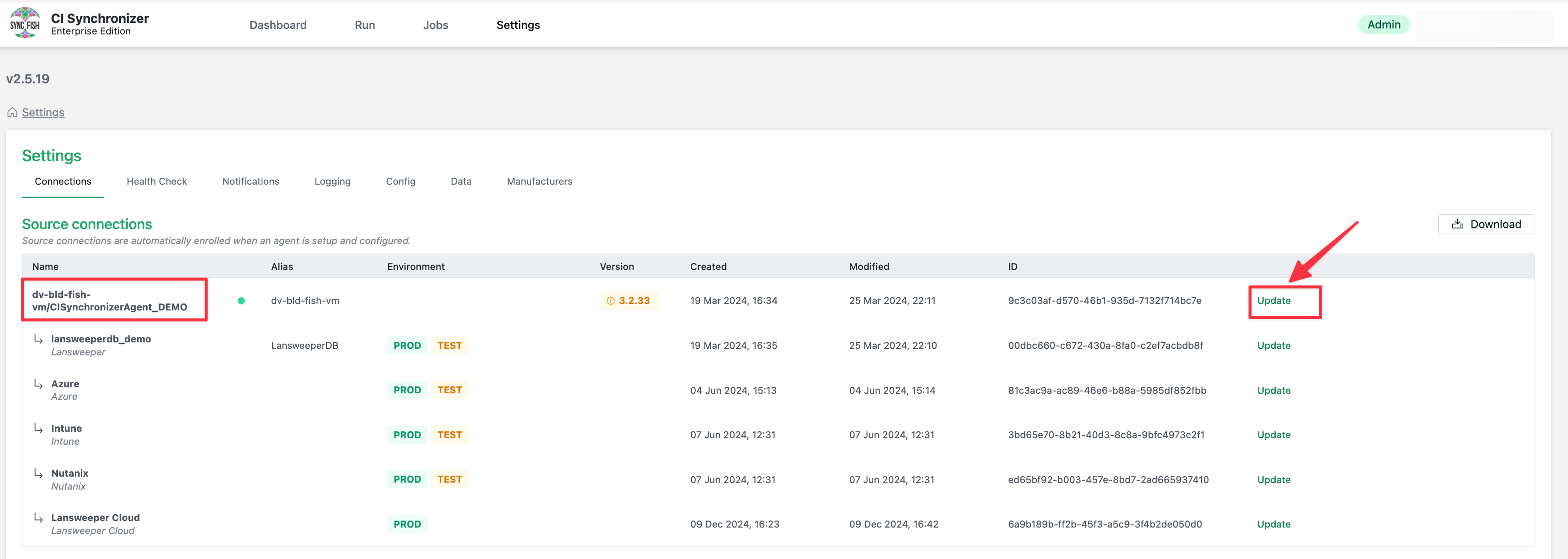Click the Version column header
The height and width of the screenshot is (559, 1568).
pyautogui.click(x=616, y=267)
